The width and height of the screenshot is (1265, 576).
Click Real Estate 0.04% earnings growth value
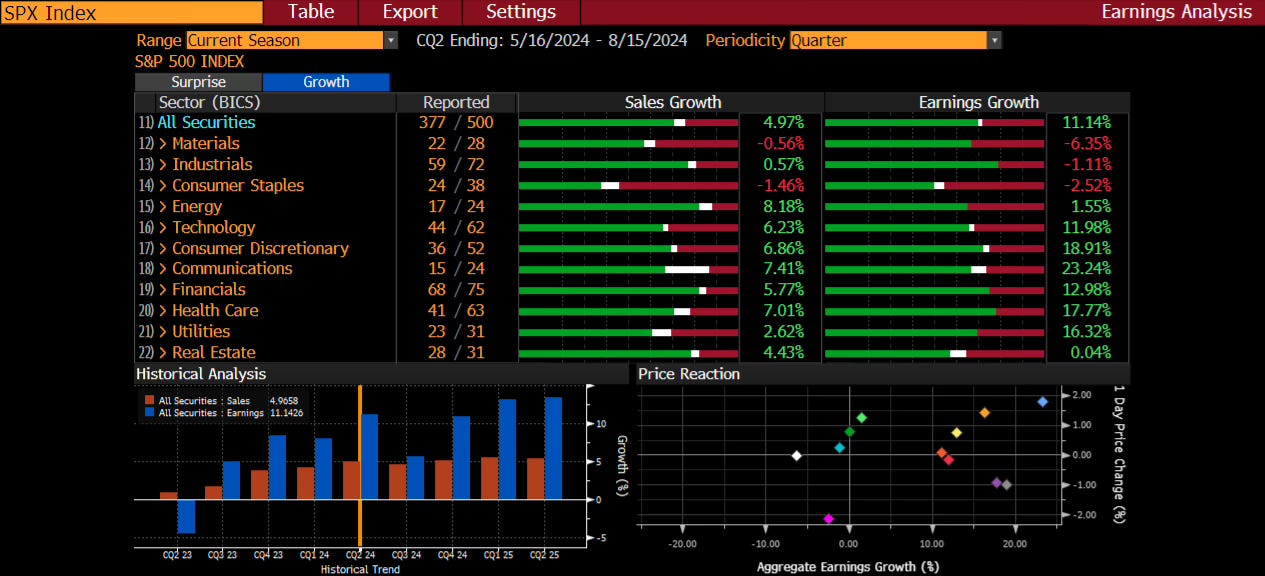pos(1090,352)
